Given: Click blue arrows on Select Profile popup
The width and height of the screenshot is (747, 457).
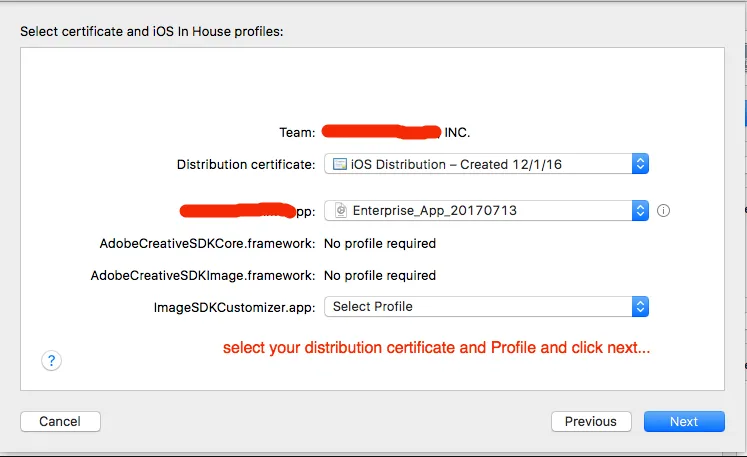Looking at the screenshot, I should point(641,307).
